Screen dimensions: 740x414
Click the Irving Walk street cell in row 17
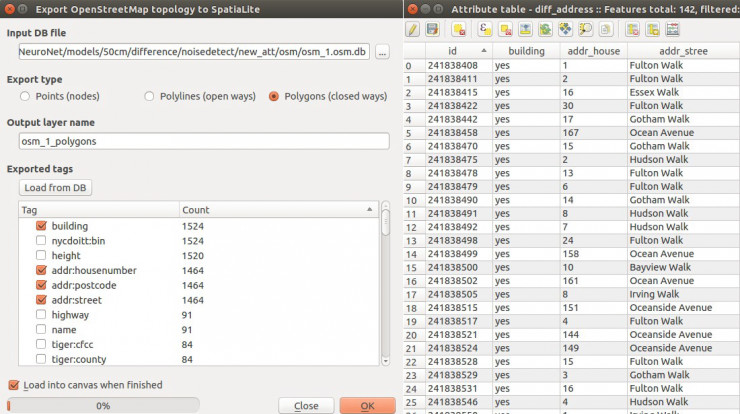coord(683,294)
